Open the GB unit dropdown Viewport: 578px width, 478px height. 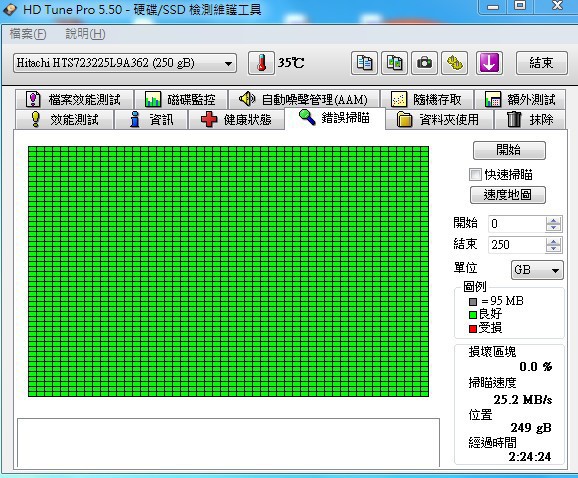[537, 270]
